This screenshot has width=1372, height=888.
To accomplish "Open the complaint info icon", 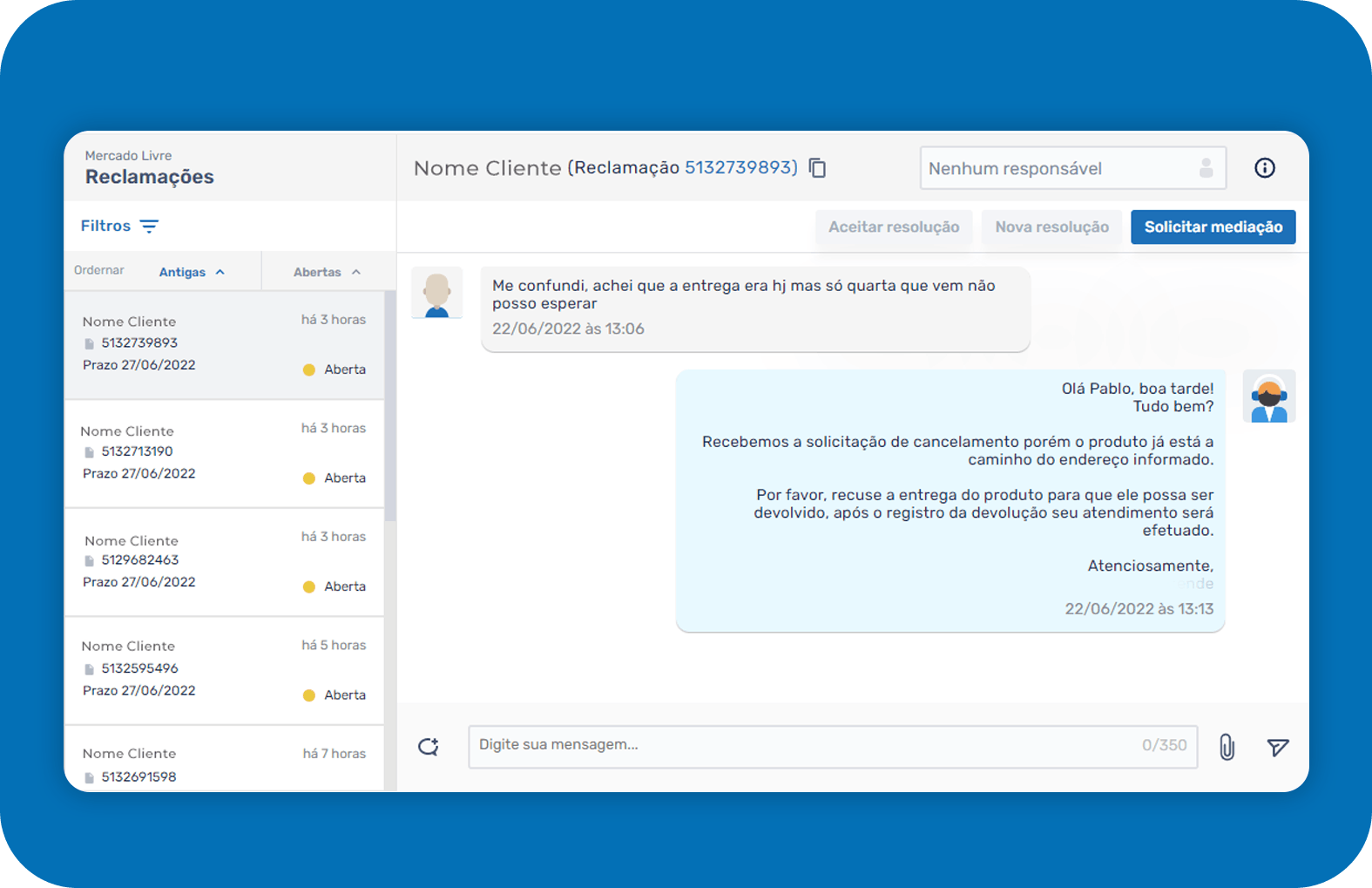I will (1264, 168).
